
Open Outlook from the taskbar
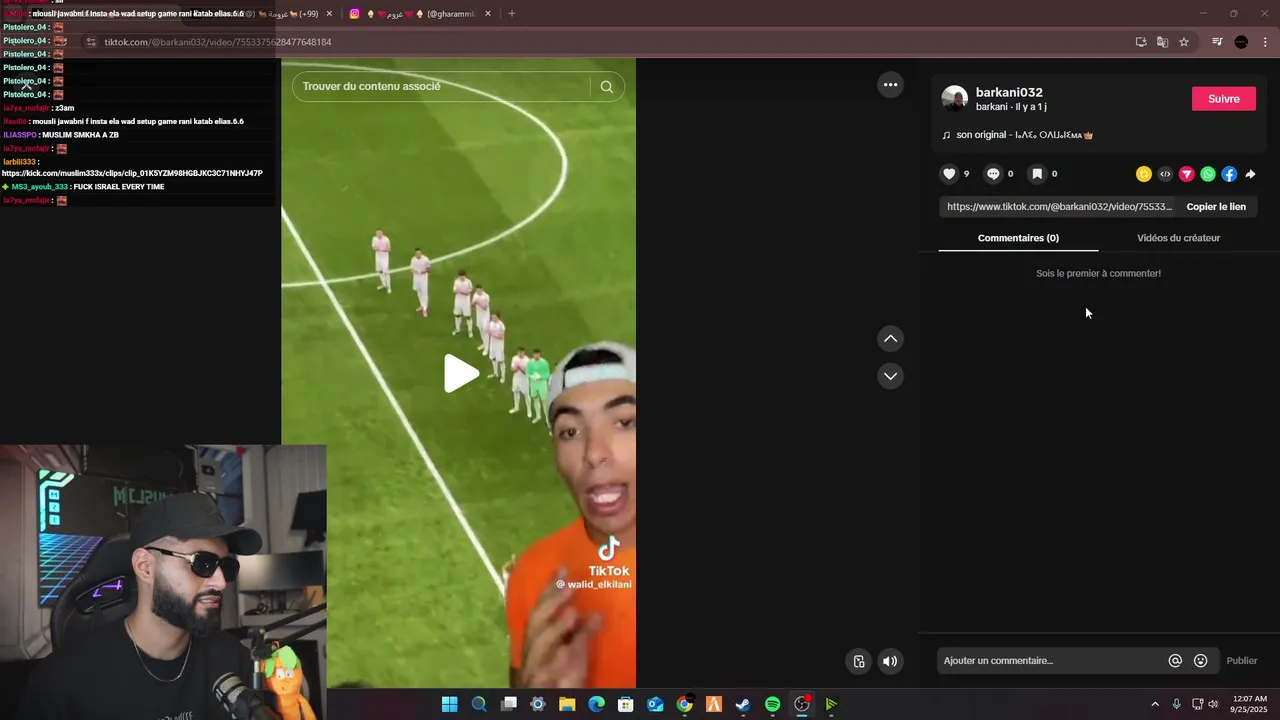pyautogui.click(x=655, y=704)
